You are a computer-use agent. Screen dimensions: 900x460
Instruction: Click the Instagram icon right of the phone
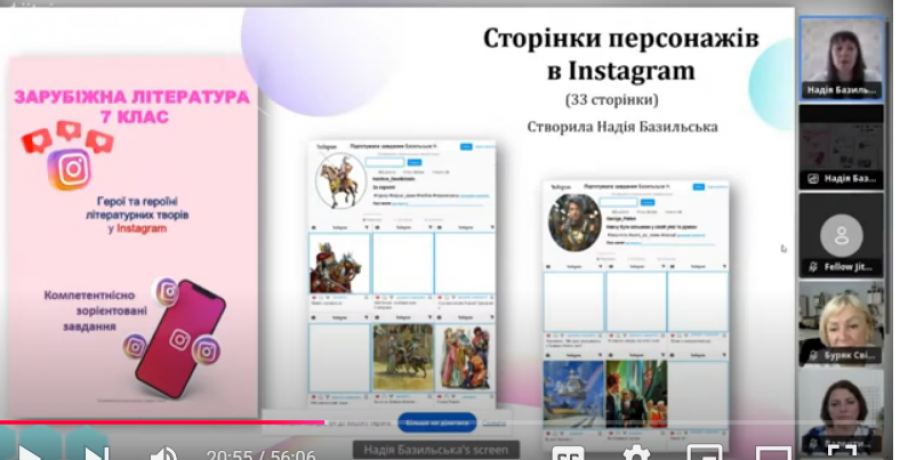coord(205,350)
